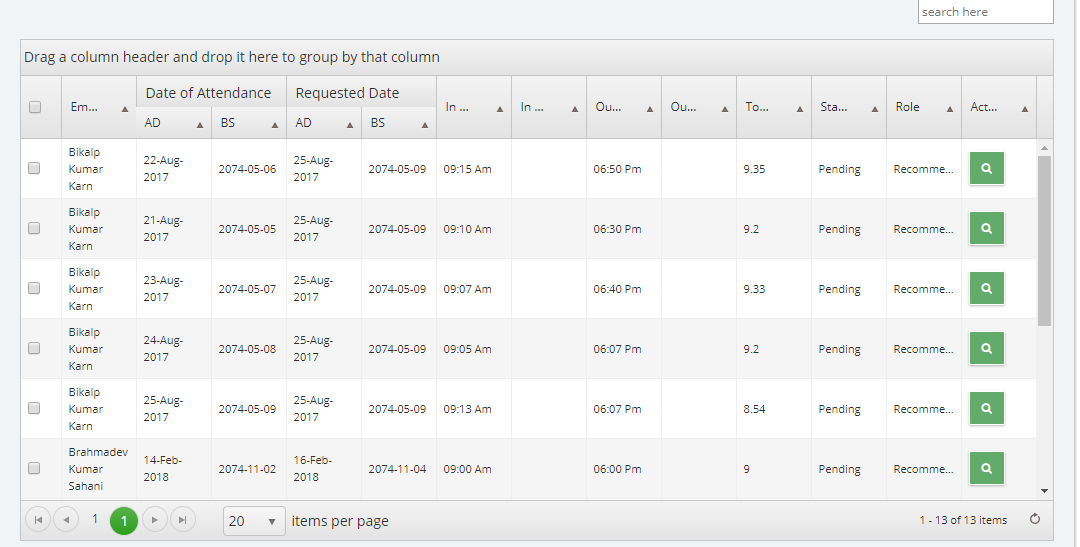
Task: Click magnifier button on 24-Aug-2017 row
Action: [x=986, y=348]
